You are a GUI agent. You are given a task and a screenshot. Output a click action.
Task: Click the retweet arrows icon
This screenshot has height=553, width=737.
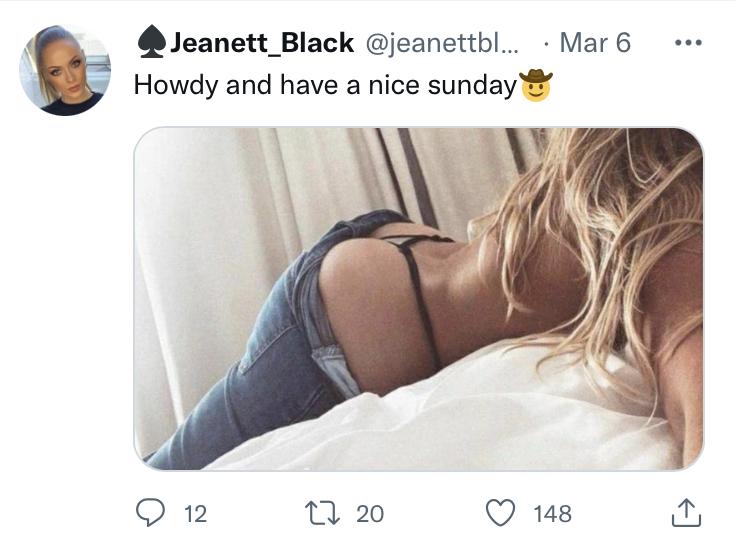click(322, 513)
